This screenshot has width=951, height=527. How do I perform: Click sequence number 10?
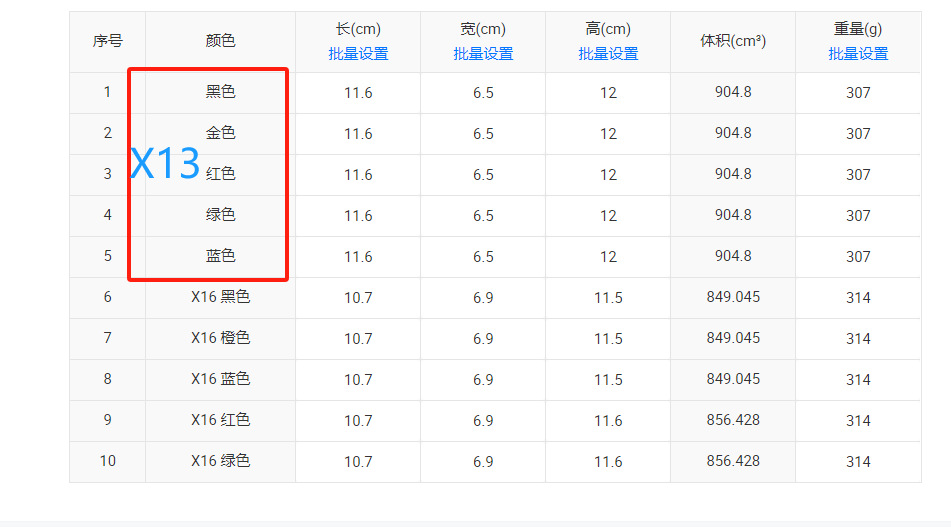click(x=107, y=461)
